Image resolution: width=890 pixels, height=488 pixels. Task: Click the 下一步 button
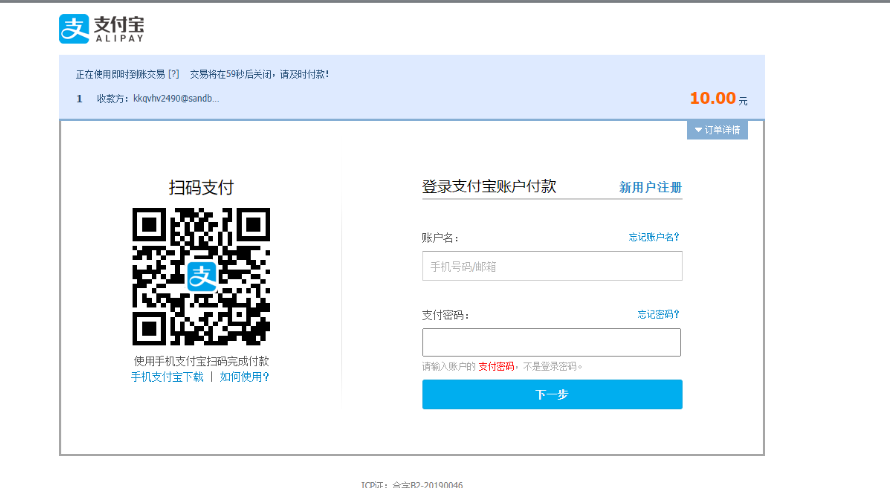[x=552, y=394]
